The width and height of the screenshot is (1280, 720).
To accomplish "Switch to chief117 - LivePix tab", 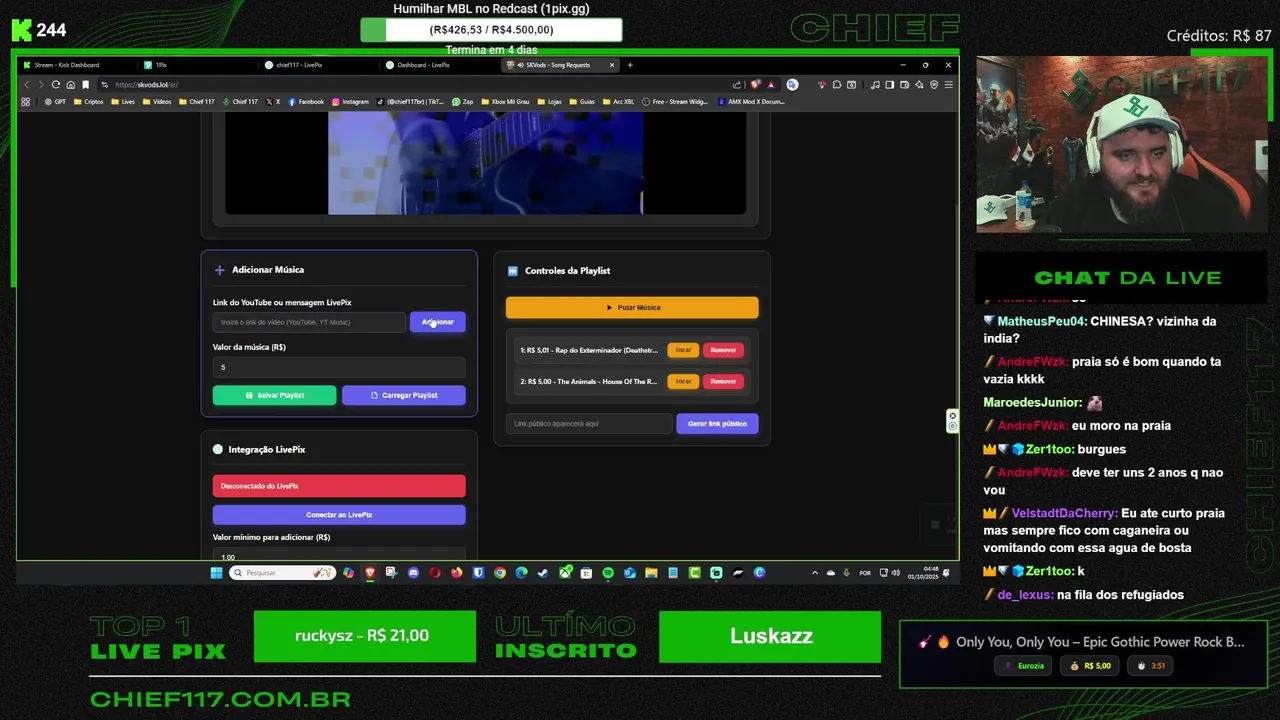I will (318, 65).
